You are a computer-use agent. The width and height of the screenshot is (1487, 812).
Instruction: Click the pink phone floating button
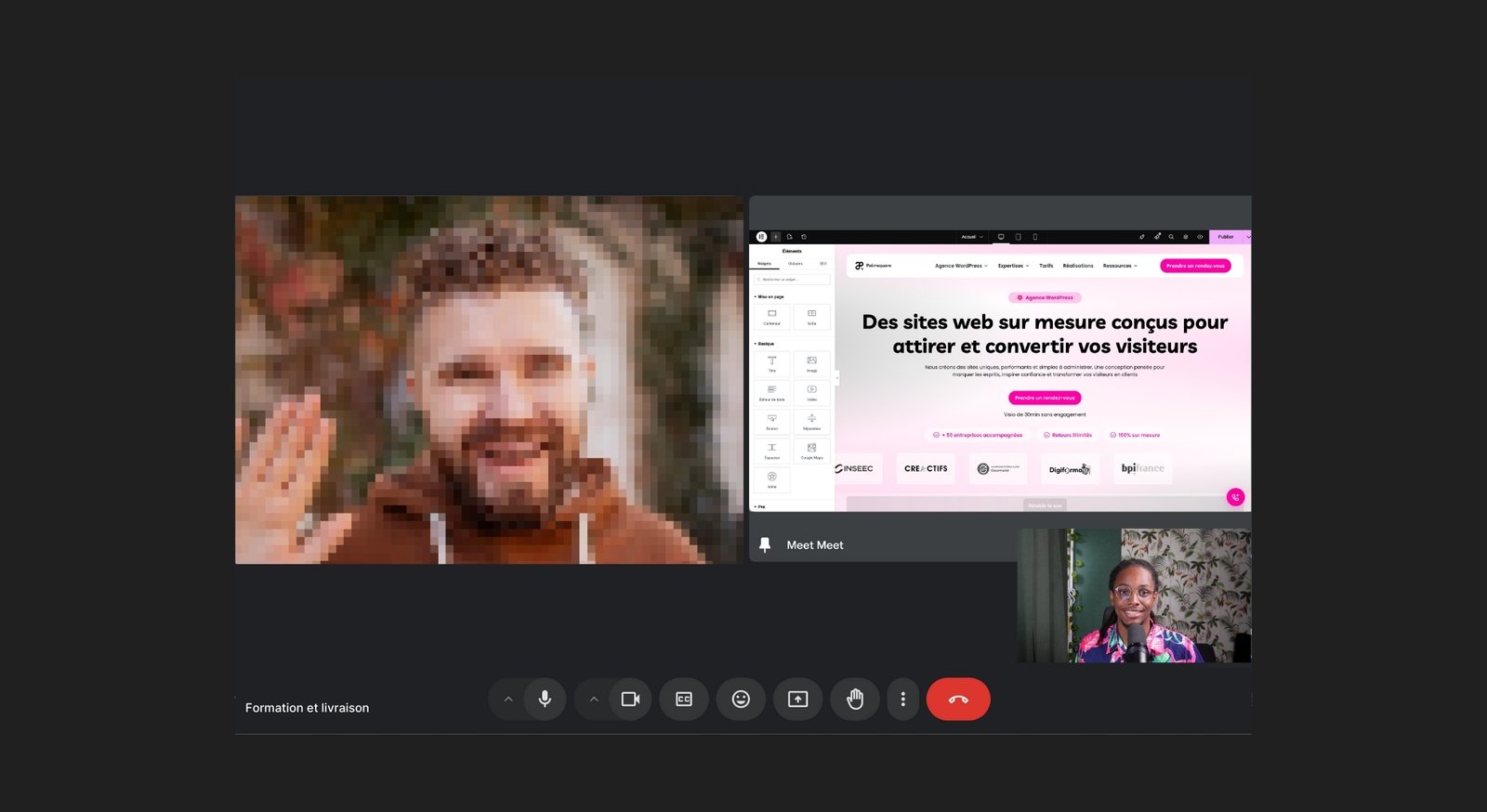click(x=1235, y=497)
